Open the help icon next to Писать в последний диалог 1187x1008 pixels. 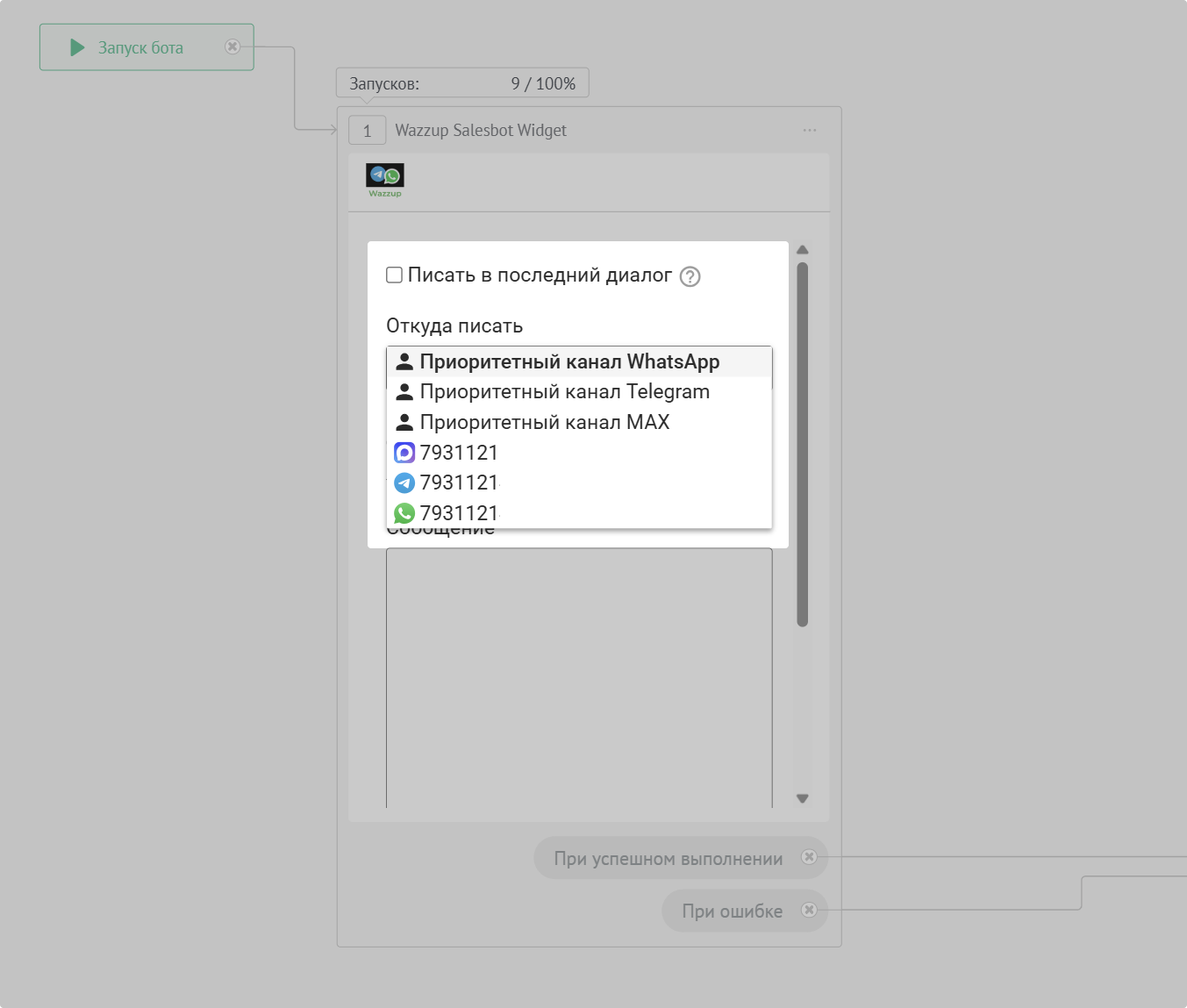pyautogui.click(x=690, y=276)
